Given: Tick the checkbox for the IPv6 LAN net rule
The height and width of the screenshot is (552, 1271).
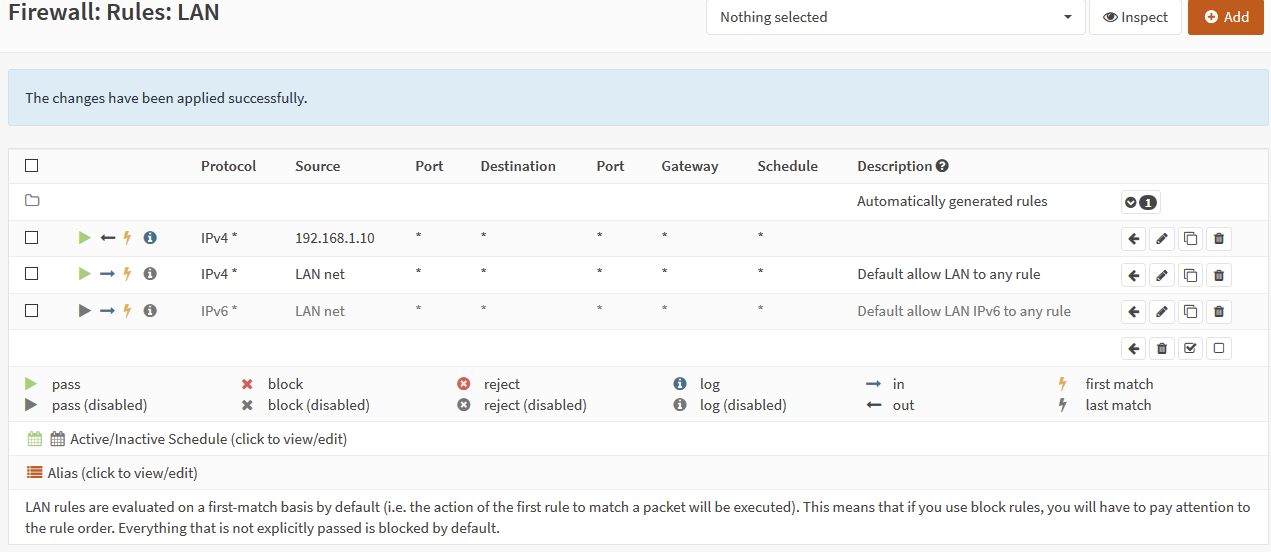Looking at the screenshot, I should pos(32,311).
